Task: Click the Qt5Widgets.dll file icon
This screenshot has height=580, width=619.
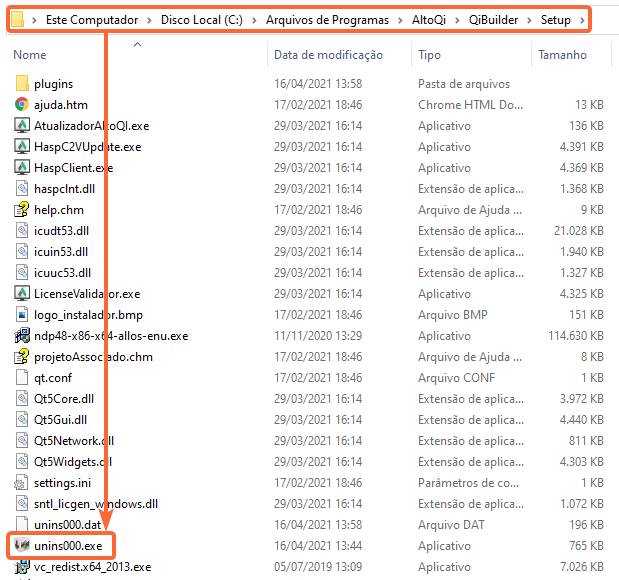Action: tap(22, 462)
